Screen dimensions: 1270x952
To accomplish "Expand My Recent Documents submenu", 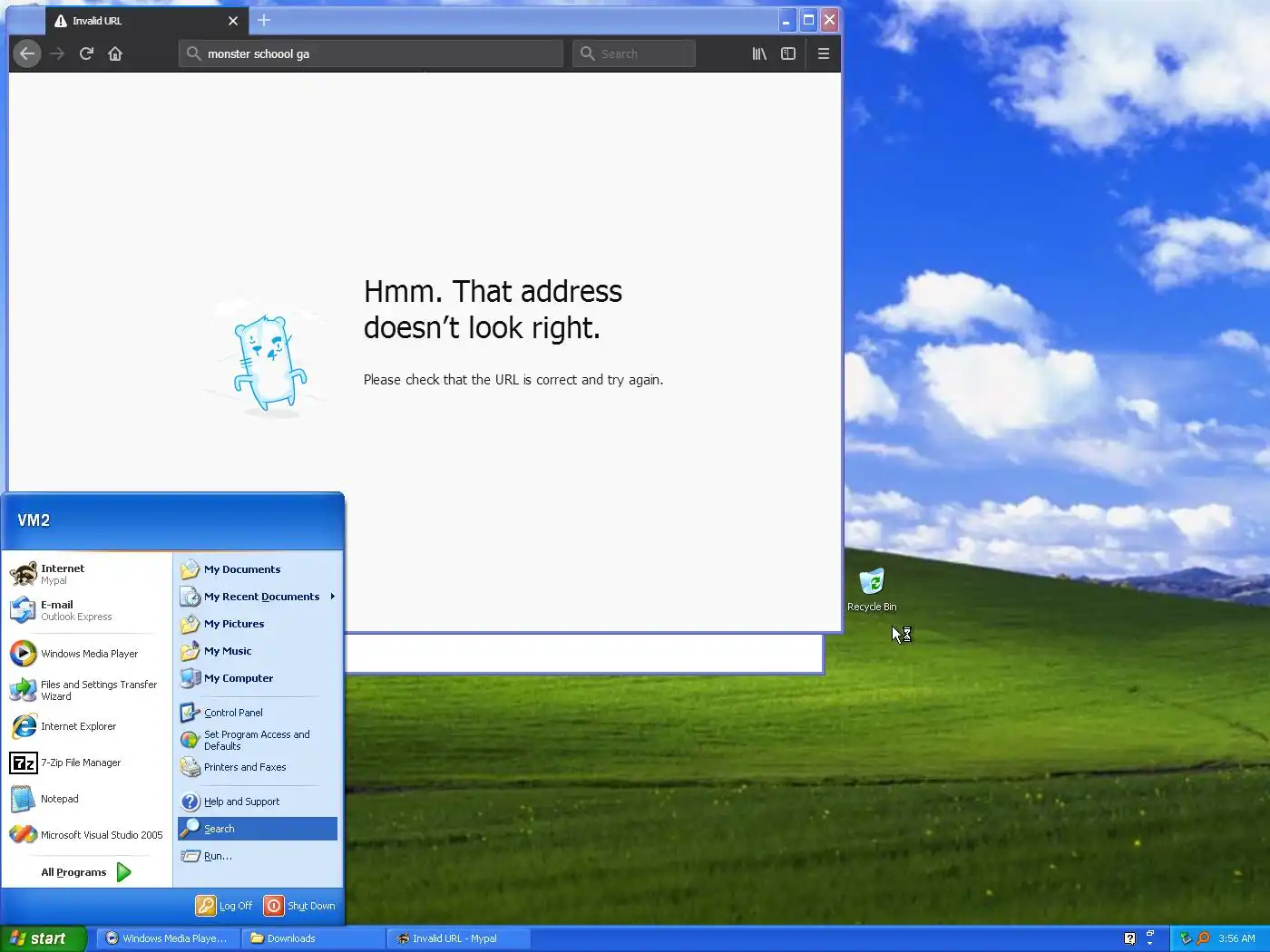I will tap(258, 597).
